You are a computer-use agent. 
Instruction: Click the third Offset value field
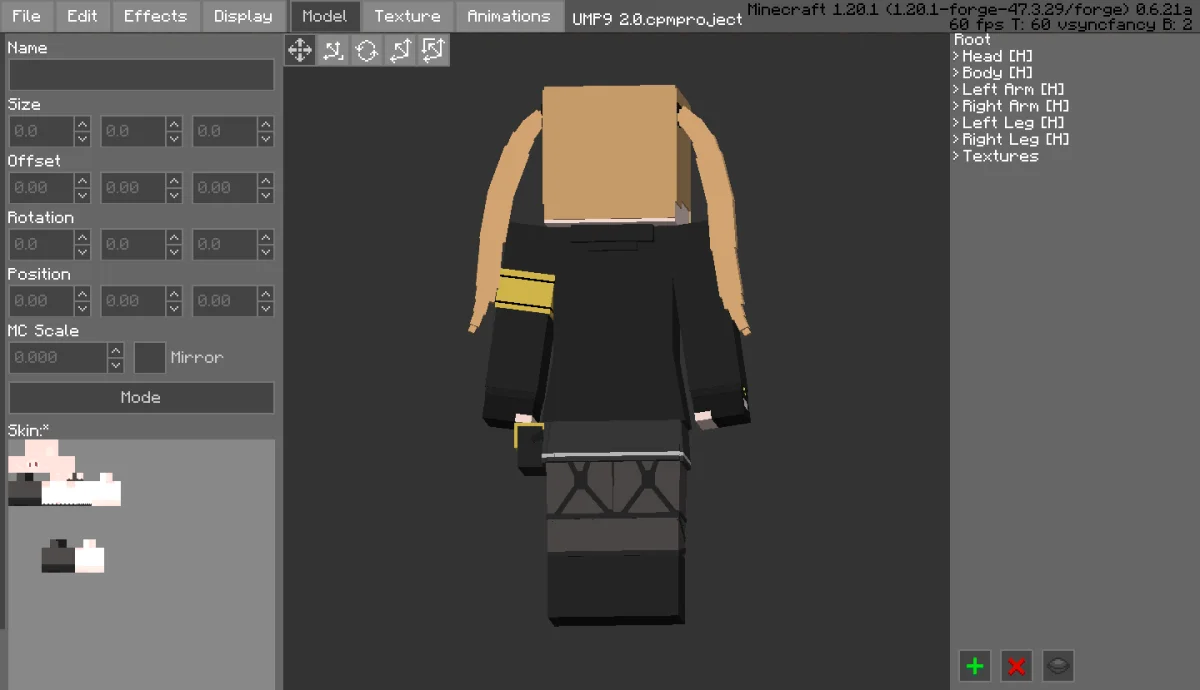click(x=225, y=188)
